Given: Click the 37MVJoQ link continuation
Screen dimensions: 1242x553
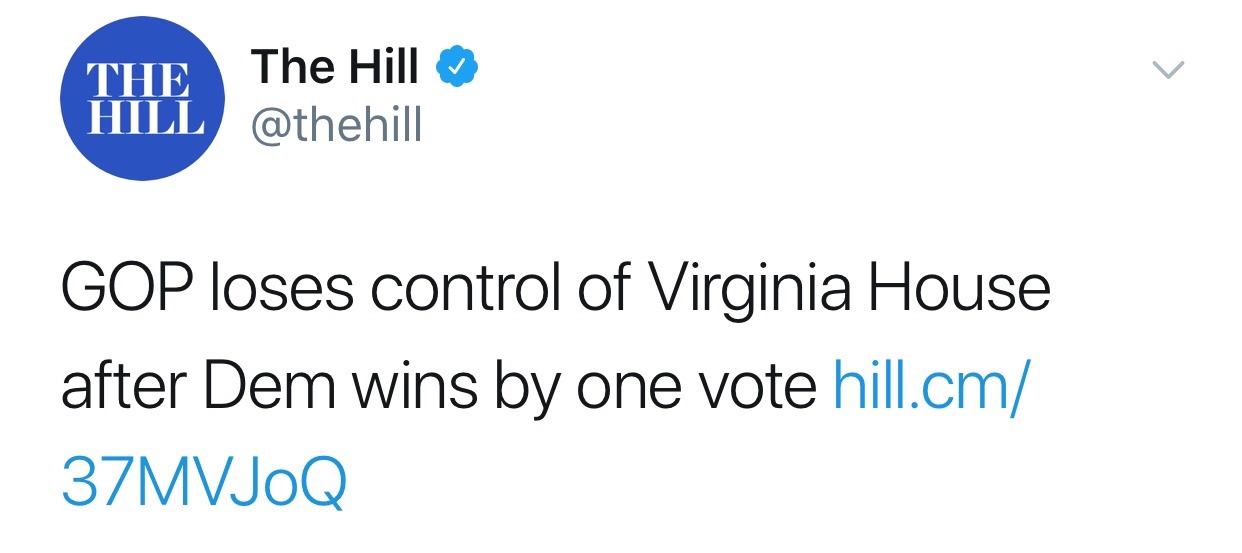Looking at the screenshot, I should [x=204, y=481].
